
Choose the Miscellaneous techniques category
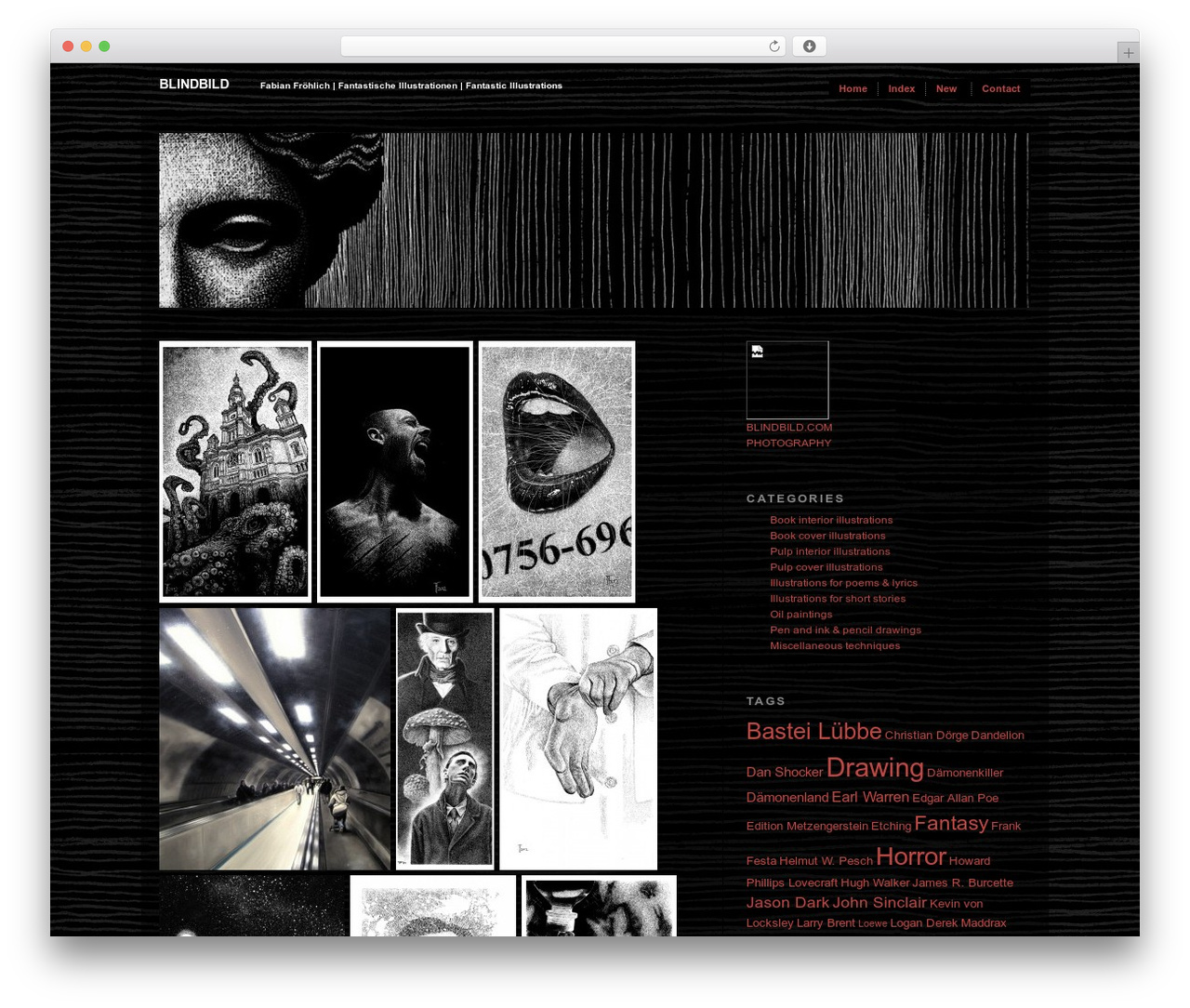tap(835, 646)
